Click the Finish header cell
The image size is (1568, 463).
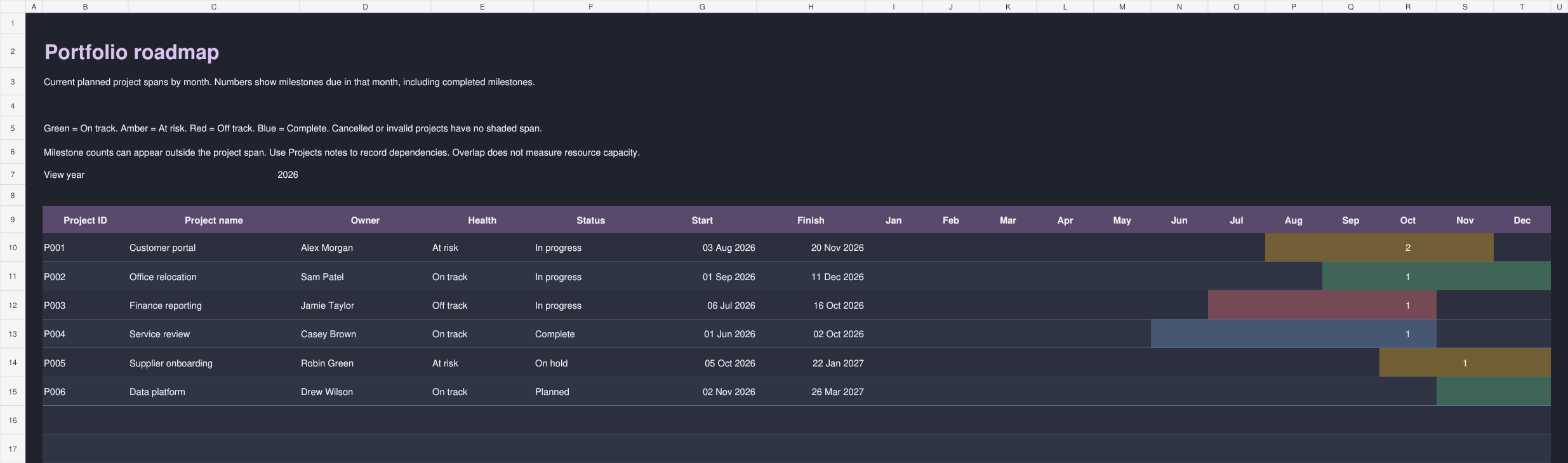click(x=811, y=220)
